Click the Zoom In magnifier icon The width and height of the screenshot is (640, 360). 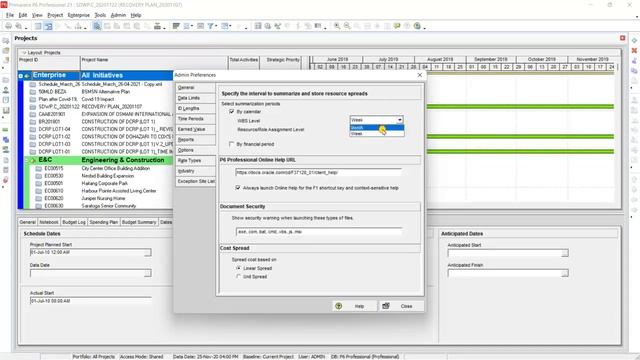pyautogui.click(x=337, y=26)
